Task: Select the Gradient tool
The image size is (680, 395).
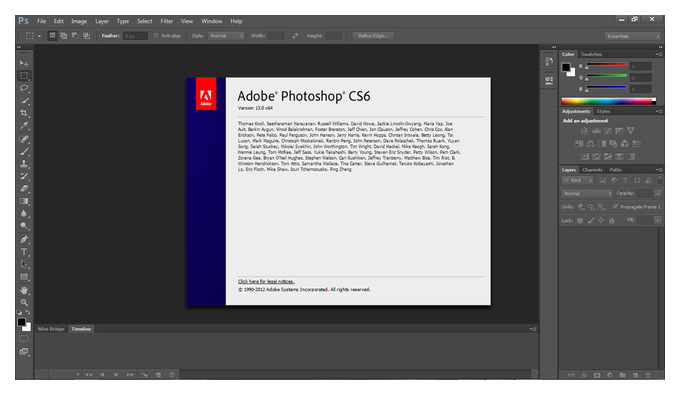Action: [24, 201]
